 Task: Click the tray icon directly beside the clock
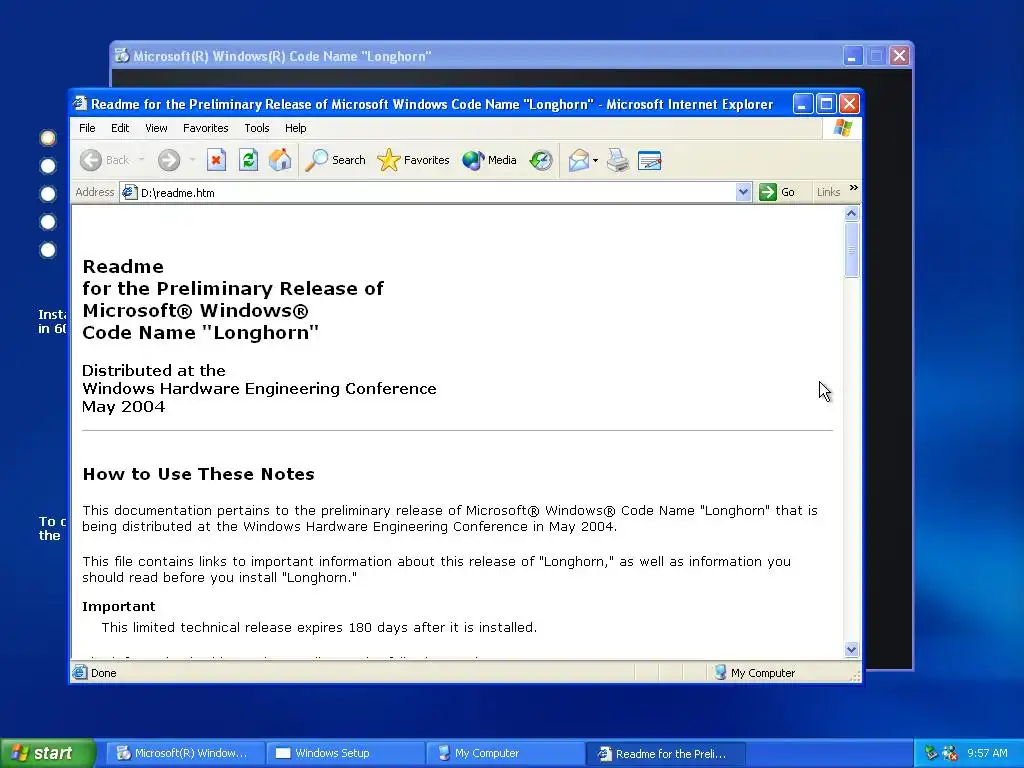[x=950, y=753]
